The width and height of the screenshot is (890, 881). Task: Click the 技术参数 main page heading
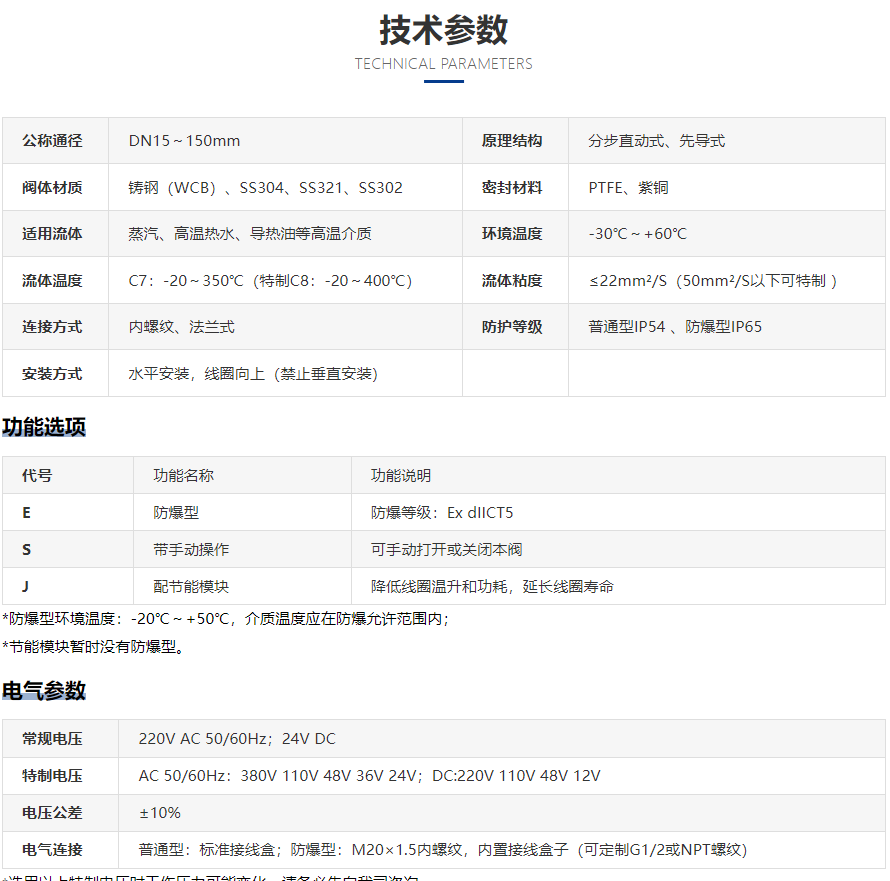(x=443, y=30)
